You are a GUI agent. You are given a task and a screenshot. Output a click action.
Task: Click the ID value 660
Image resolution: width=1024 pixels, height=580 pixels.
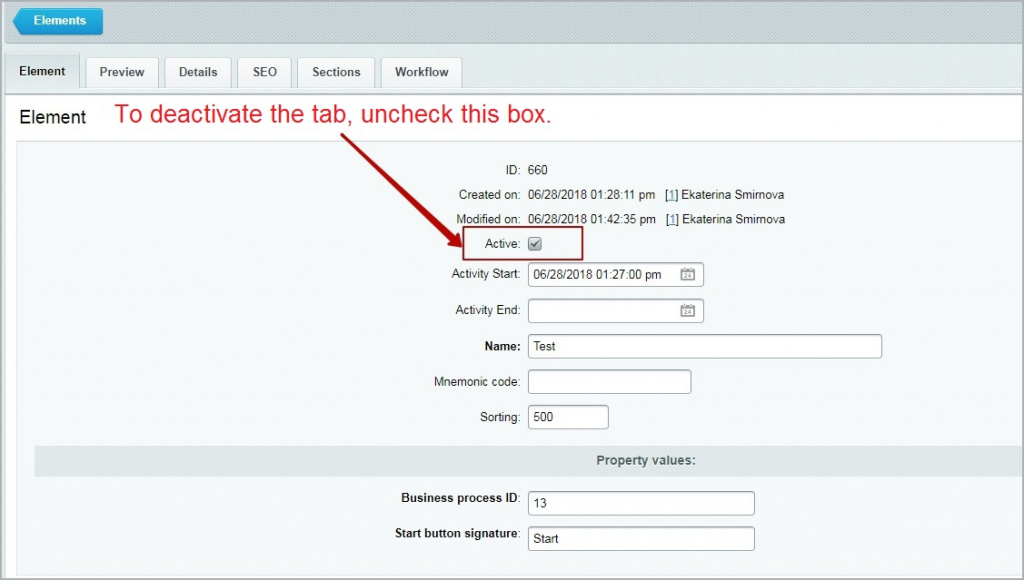tap(537, 170)
